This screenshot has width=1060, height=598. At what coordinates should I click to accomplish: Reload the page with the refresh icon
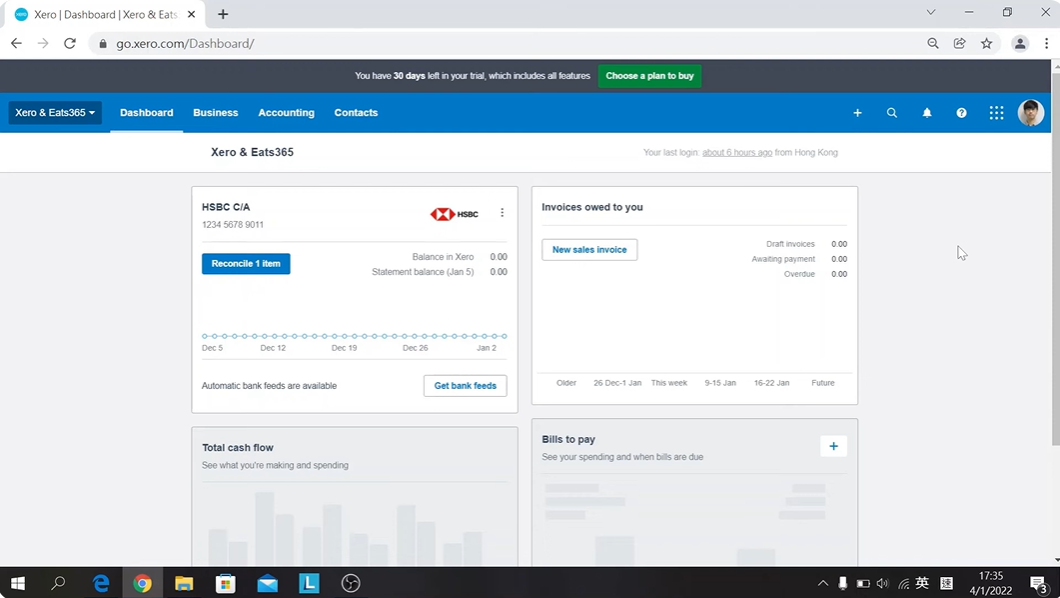click(70, 43)
